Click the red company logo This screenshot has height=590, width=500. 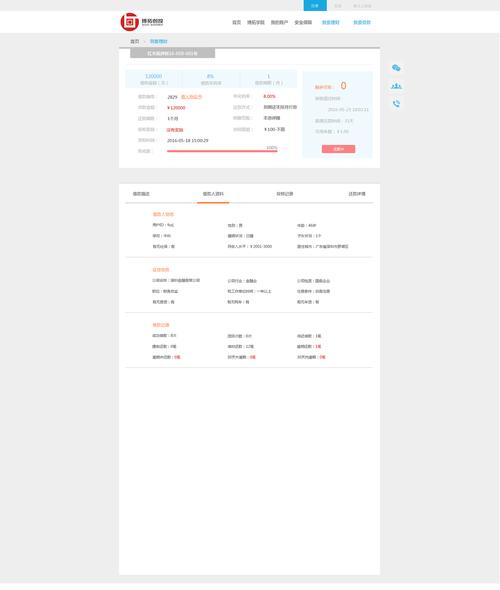pyautogui.click(x=130, y=22)
